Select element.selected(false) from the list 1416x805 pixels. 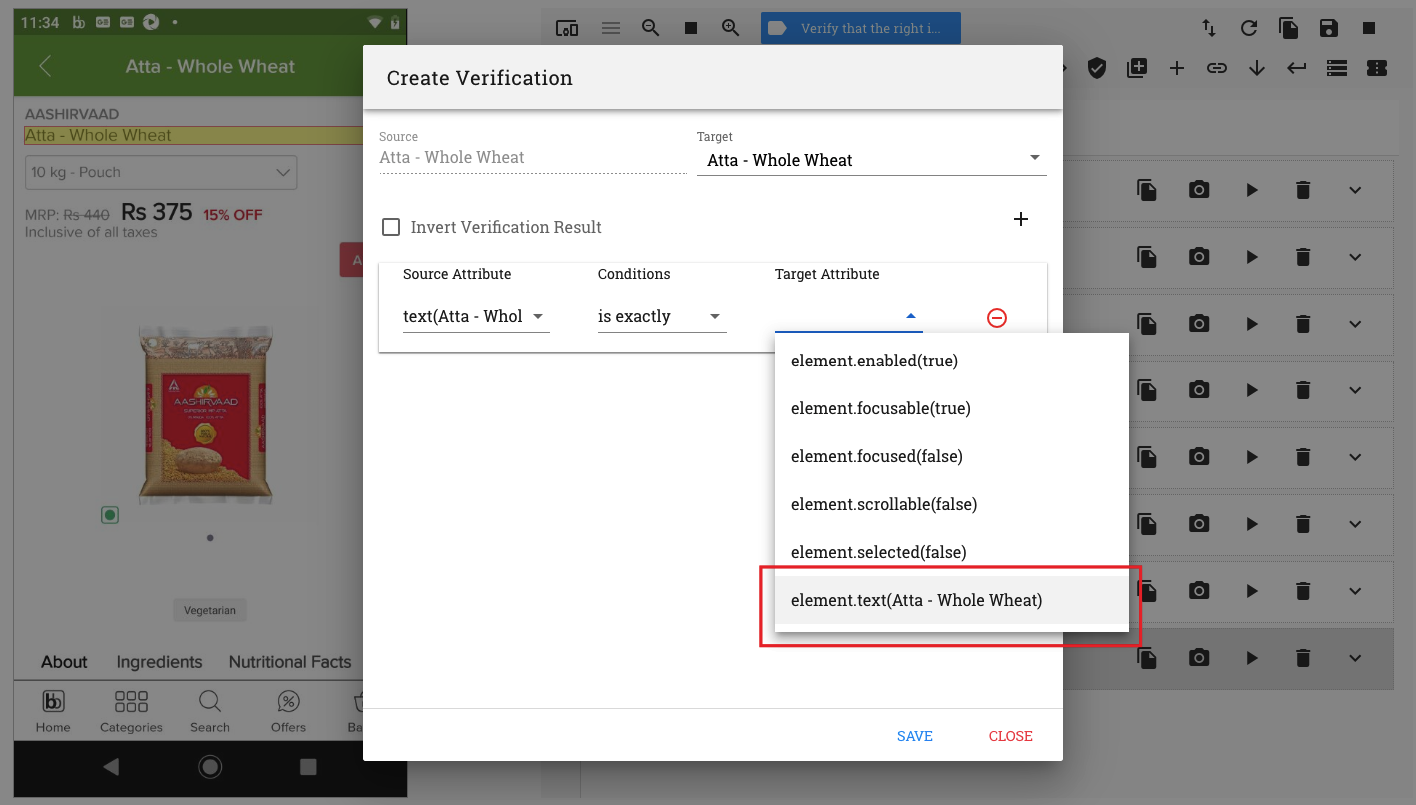pyautogui.click(x=952, y=552)
